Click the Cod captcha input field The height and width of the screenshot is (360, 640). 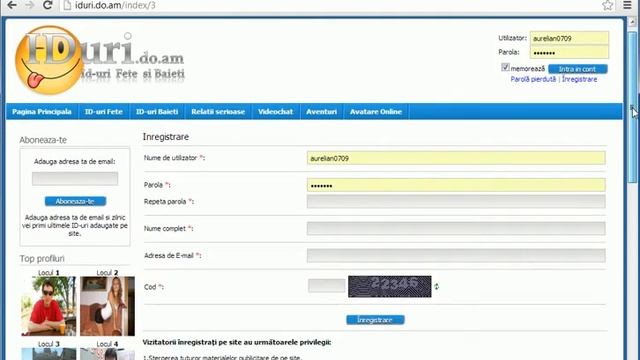coord(327,286)
